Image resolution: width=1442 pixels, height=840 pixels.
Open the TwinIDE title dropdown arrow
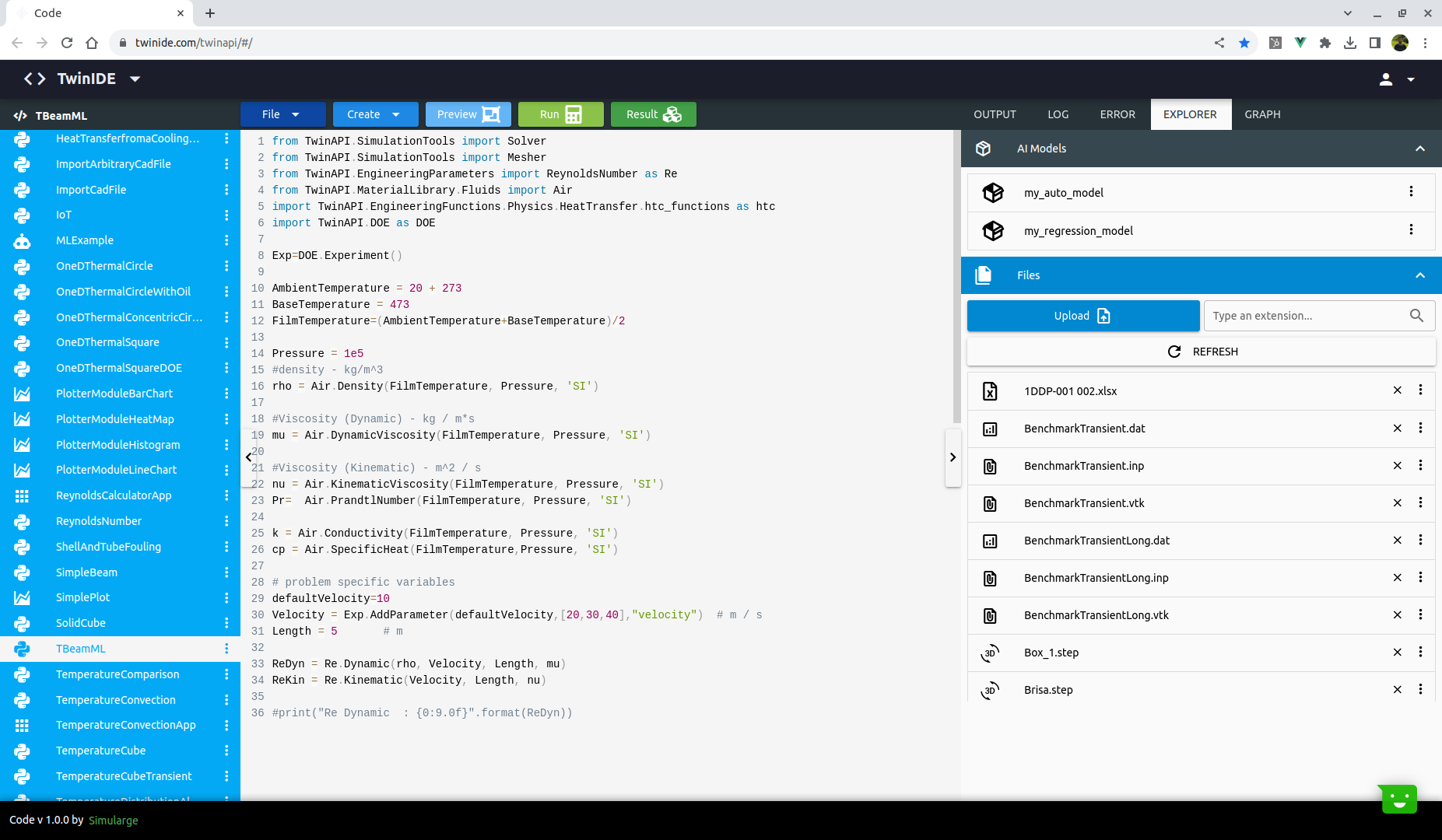pos(135,79)
